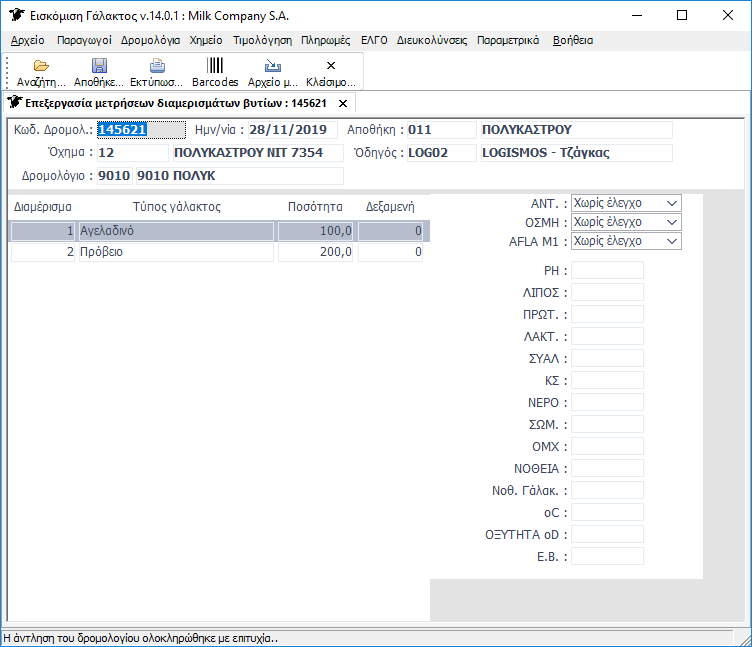
Task: Focus the ΛΙΠΟΣ input field
Action: [607, 293]
